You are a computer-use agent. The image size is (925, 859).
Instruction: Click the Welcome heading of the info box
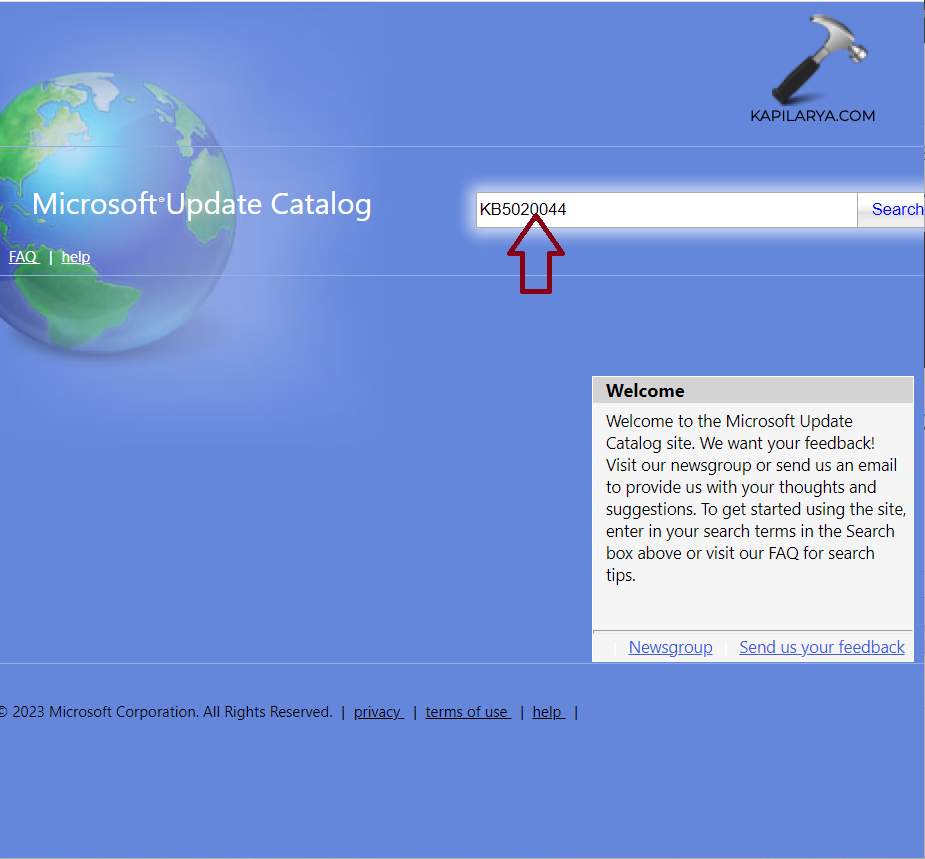[645, 391]
